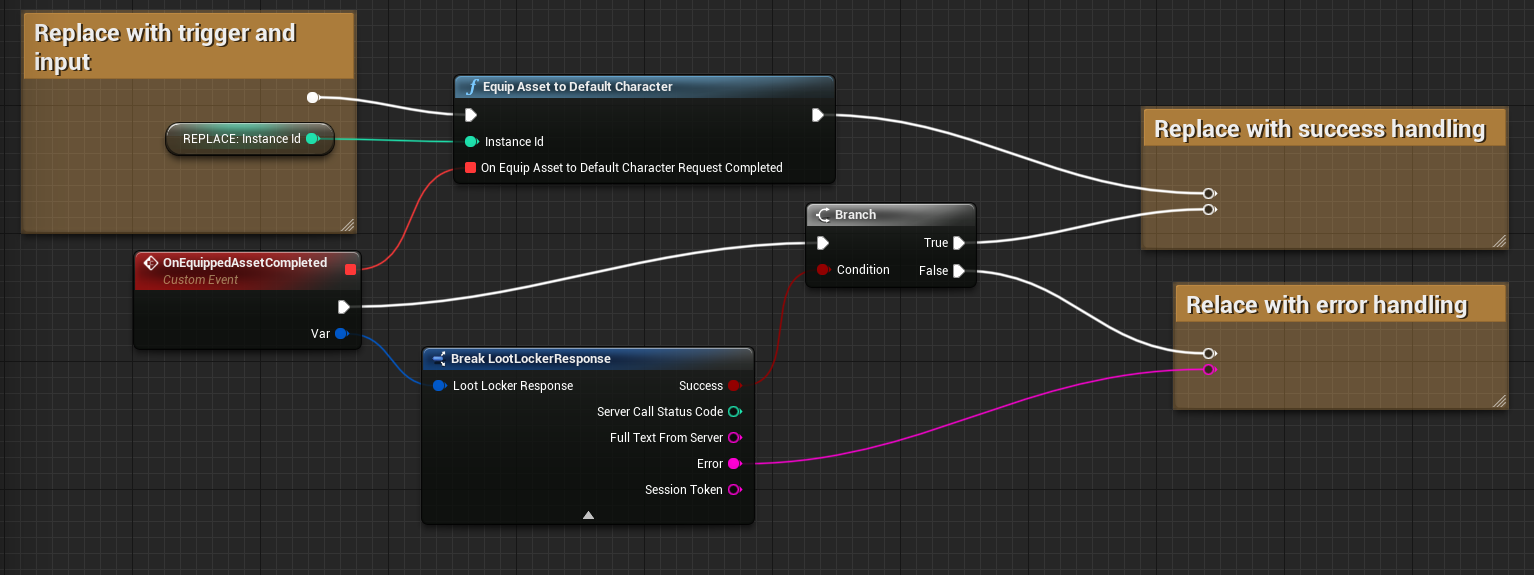The width and height of the screenshot is (1534, 575).
Task: Click the Branch node's True output pin
Action: pos(958,243)
